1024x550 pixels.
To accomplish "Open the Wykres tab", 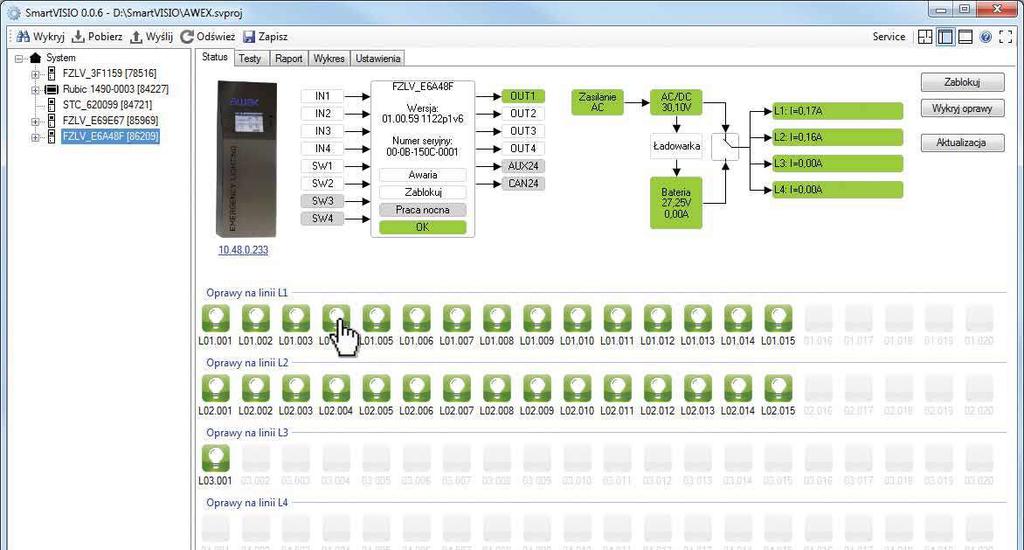I will point(328,58).
